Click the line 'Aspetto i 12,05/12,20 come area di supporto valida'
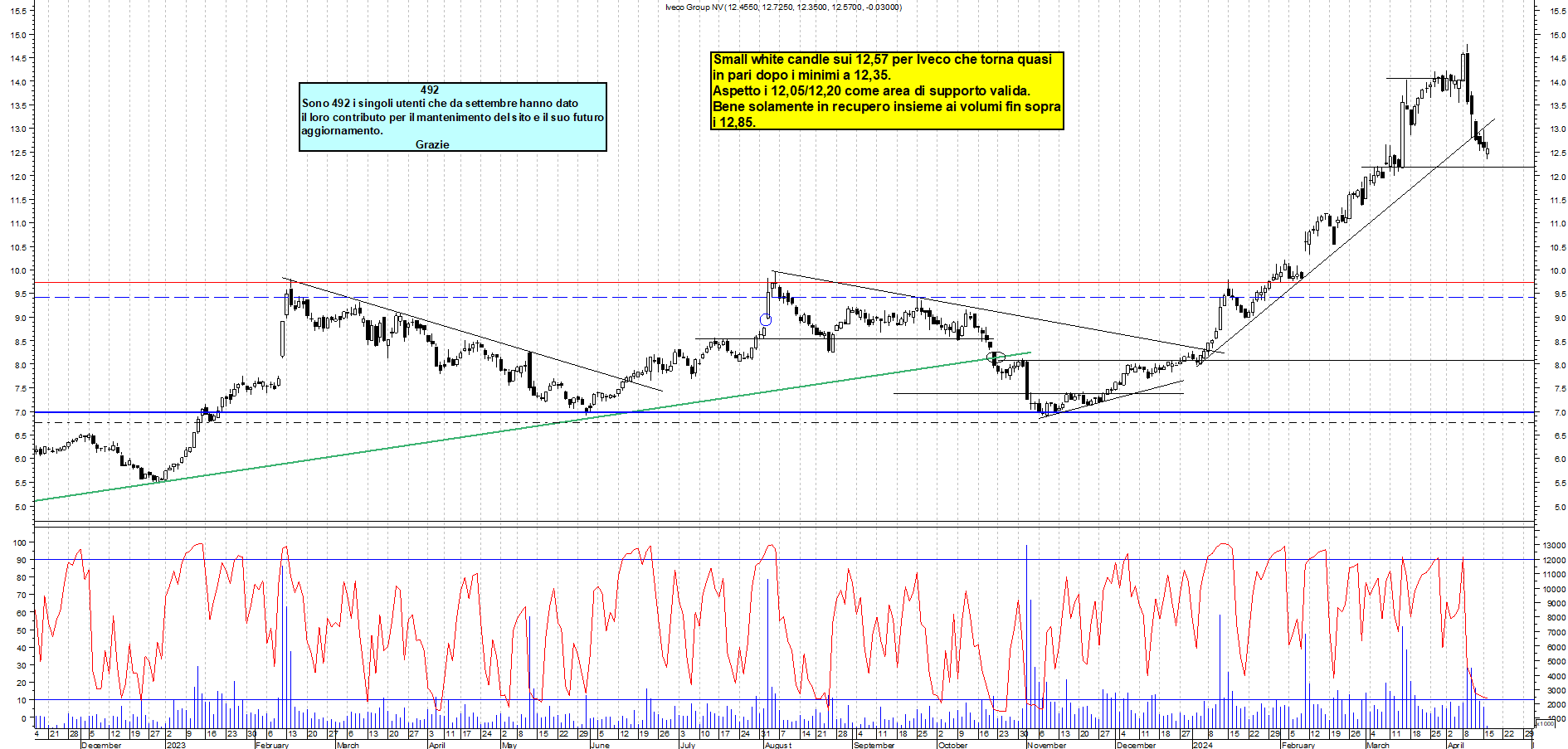 (x=871, y=90)
